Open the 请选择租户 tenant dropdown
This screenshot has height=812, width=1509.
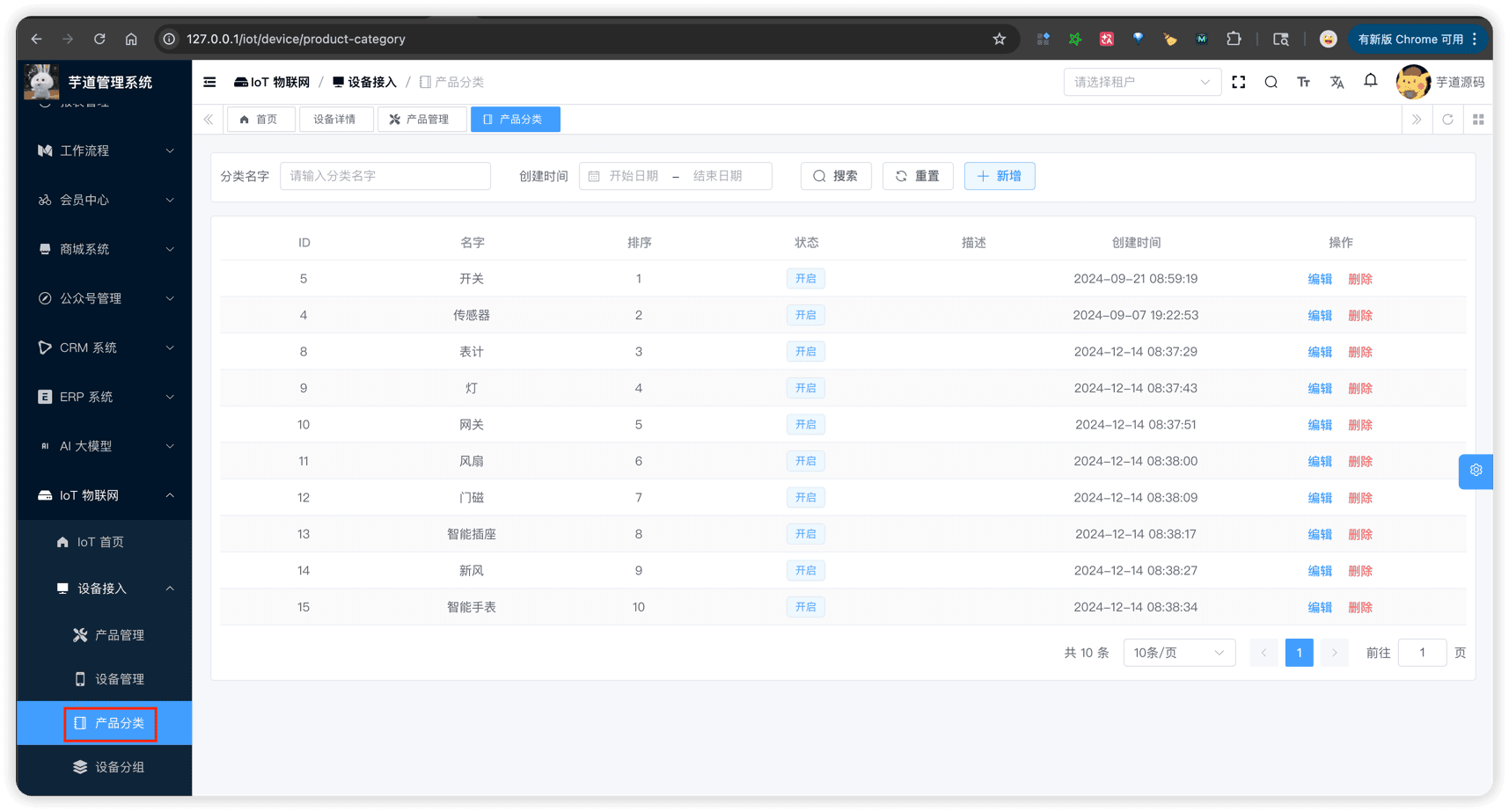(1141, 82)
